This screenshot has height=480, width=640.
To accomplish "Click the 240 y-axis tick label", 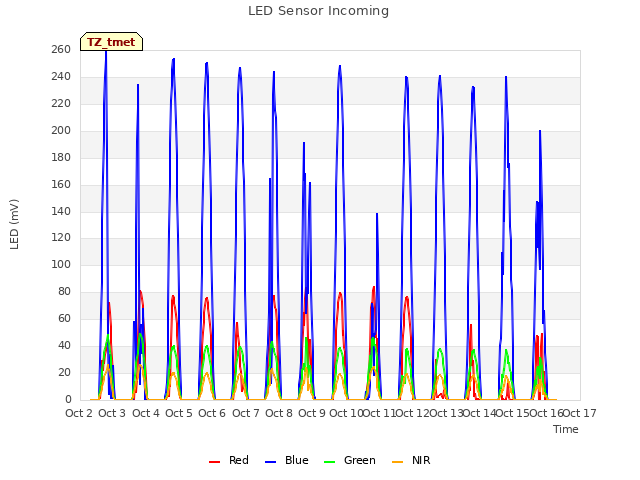I will pos(61,77).
